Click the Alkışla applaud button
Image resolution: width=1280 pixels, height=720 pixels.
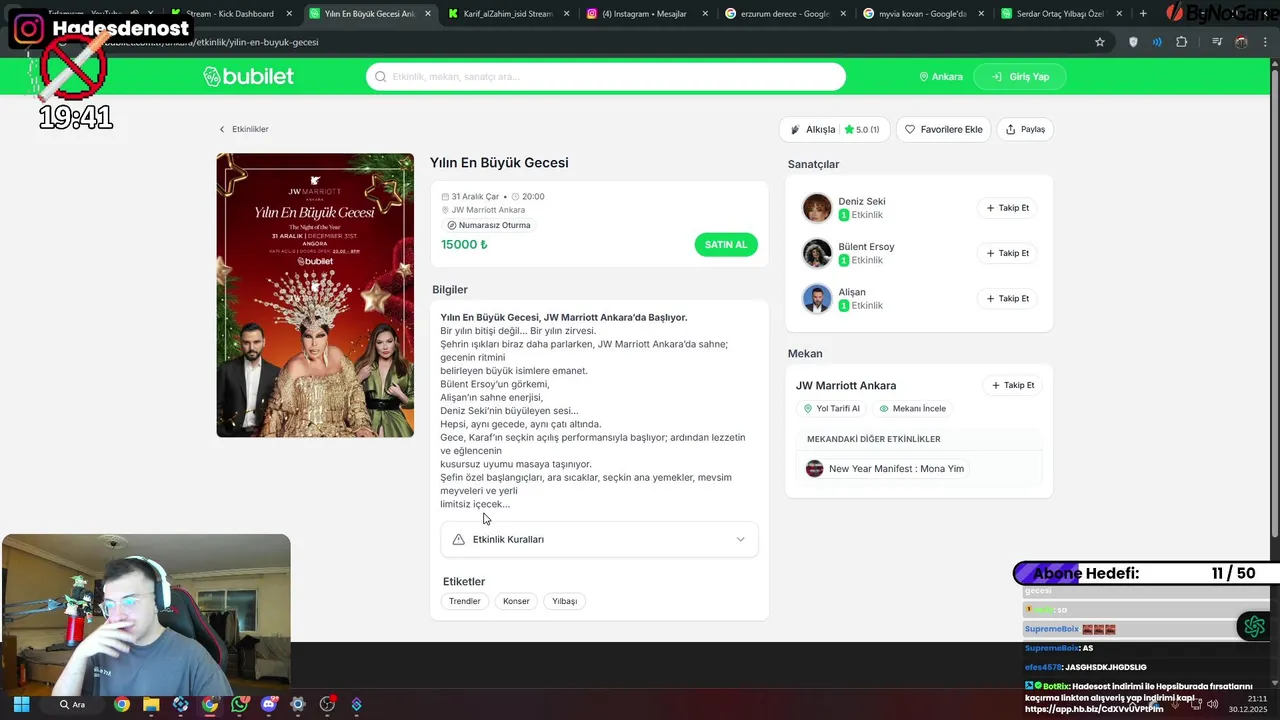[x=833, y=129]
